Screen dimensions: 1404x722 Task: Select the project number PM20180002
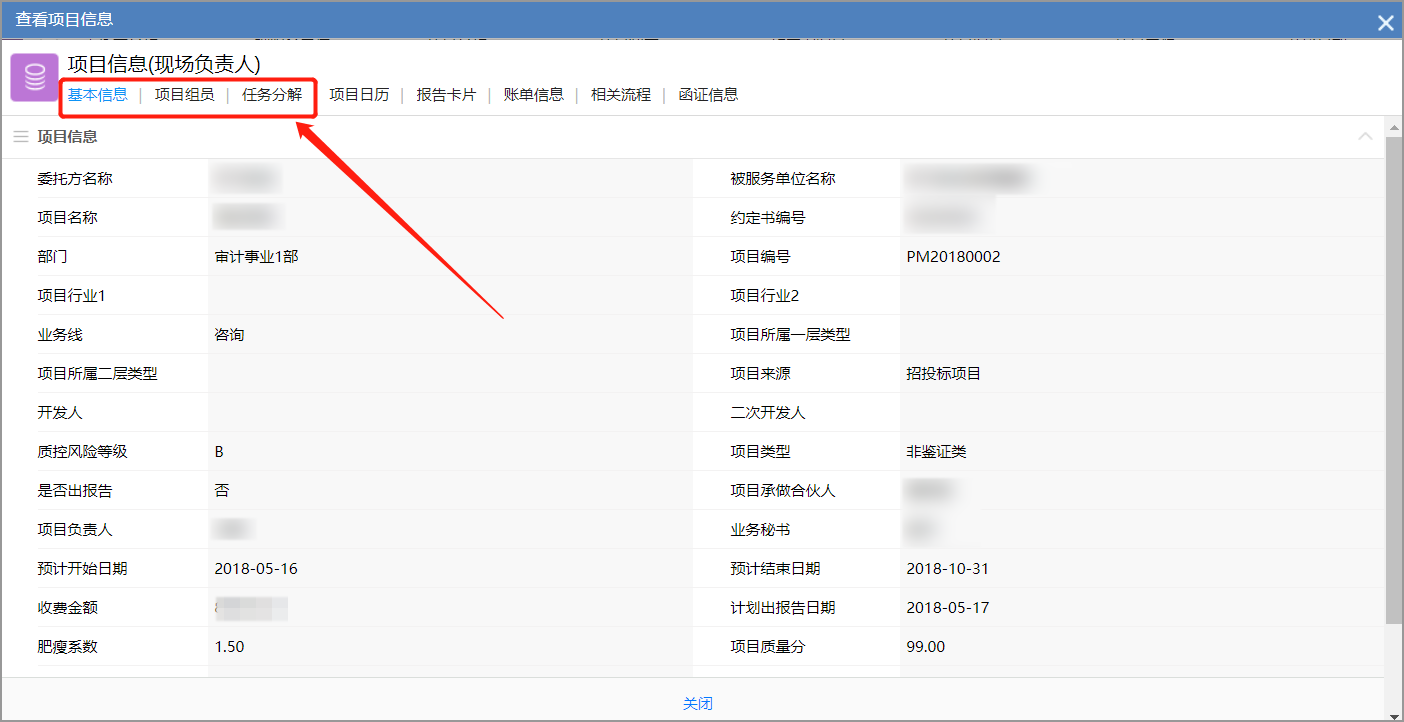pos(953,257)
